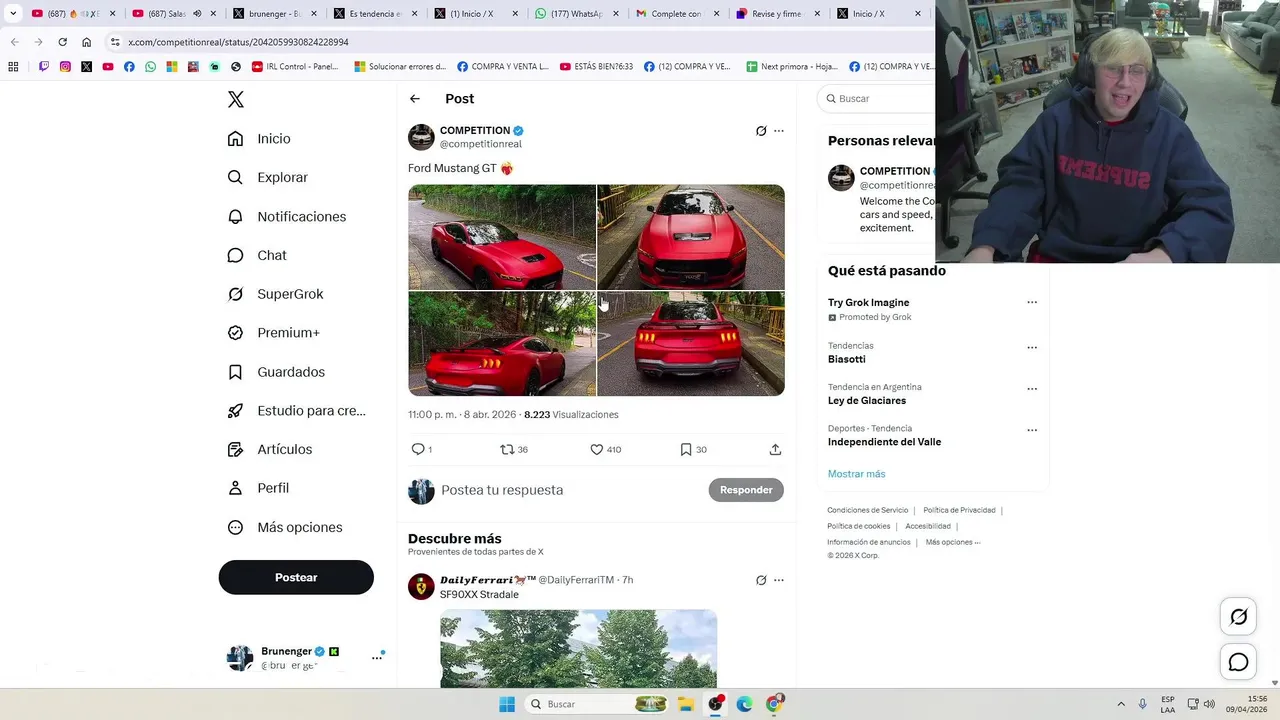Viewport: 1280px width, 720px height.
Task: Open Condiciones de Servicio link
Action: [868, 510]
